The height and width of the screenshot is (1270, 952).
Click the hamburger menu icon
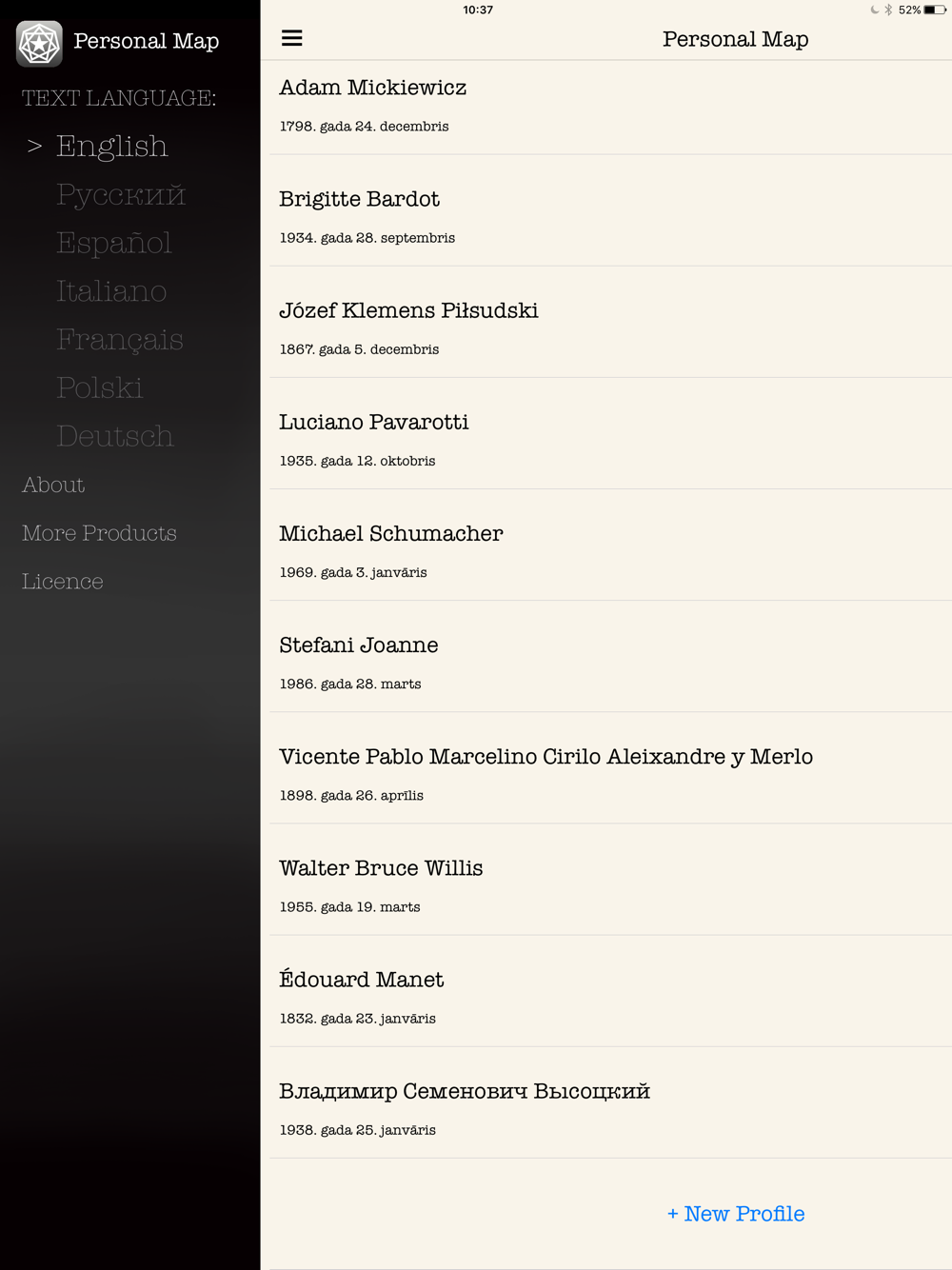[x=292, y=38]
